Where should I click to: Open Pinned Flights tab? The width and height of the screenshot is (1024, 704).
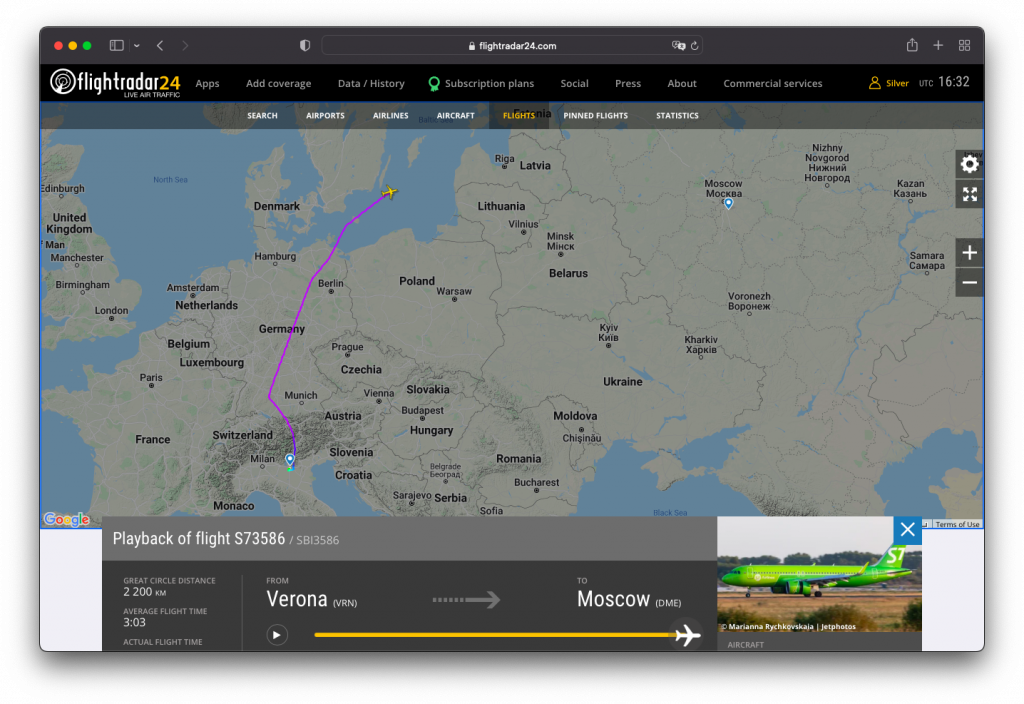(595, 116)
